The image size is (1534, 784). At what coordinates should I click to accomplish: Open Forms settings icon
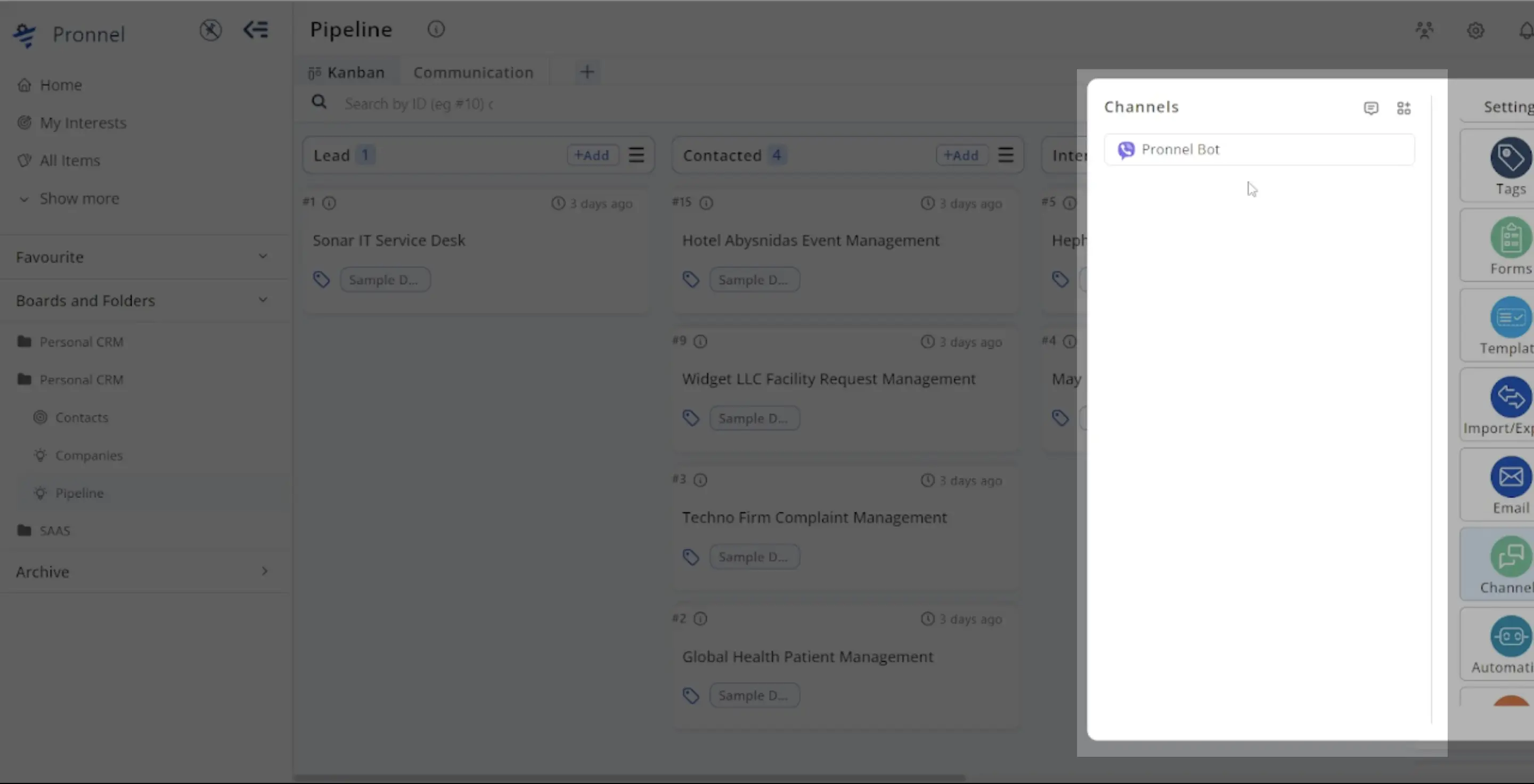1511,238
